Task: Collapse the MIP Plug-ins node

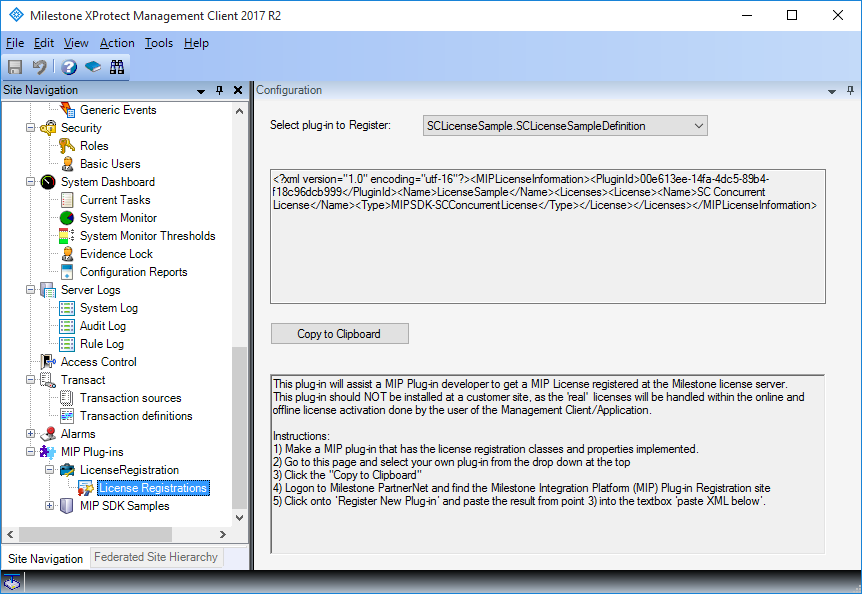Action: click(x=31, y=452)
